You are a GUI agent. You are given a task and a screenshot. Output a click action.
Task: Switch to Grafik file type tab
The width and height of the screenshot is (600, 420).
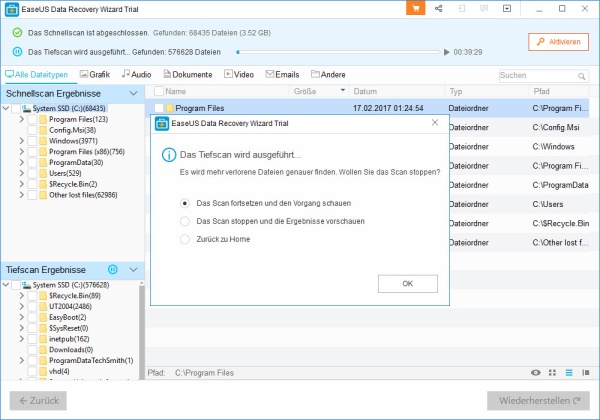pyautogui.click(x=95, y=75)
